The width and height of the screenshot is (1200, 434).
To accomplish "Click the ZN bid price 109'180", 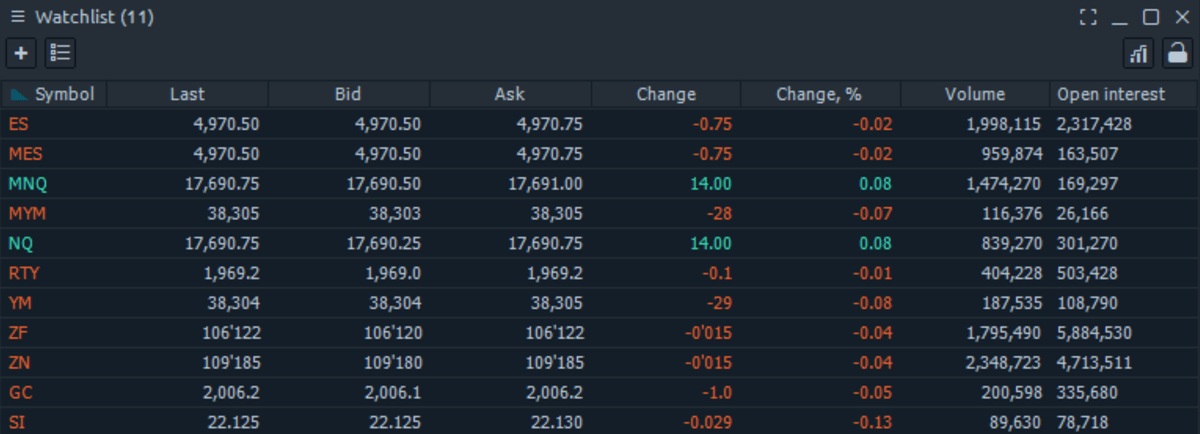I will click(391, 364).
